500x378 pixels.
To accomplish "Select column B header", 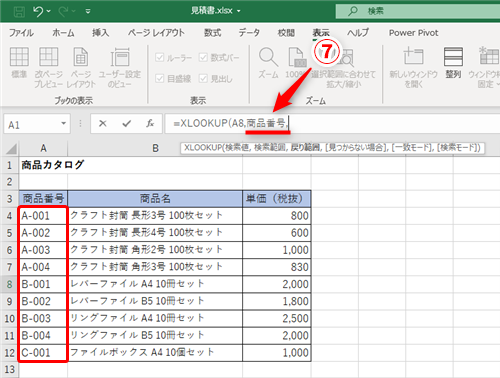I will [155, 149].
